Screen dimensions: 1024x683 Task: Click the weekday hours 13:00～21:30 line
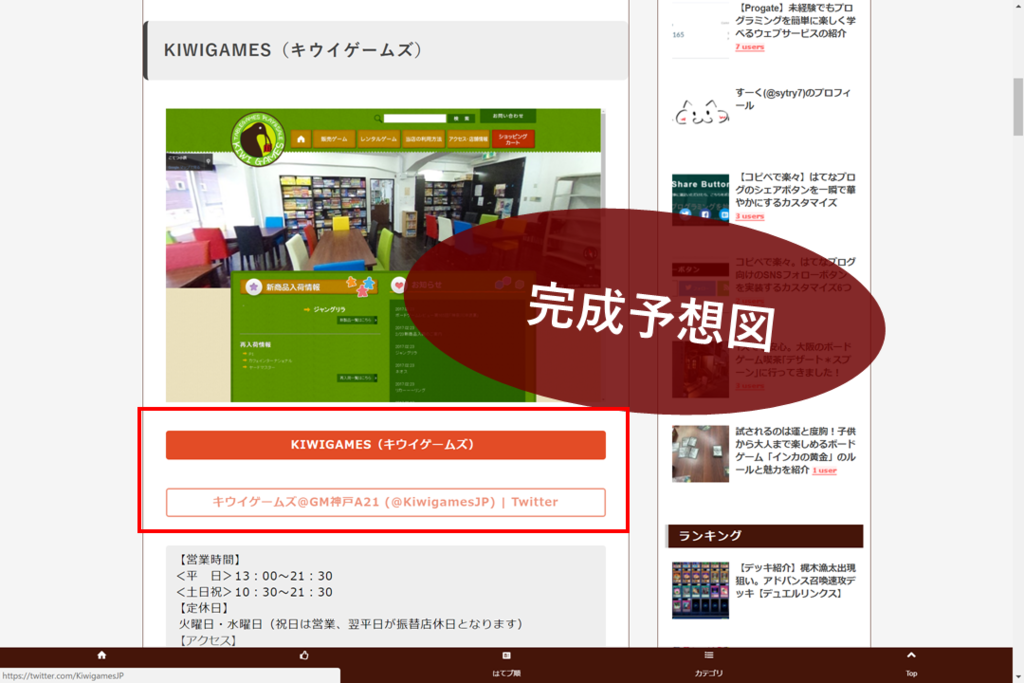point(254,576)
